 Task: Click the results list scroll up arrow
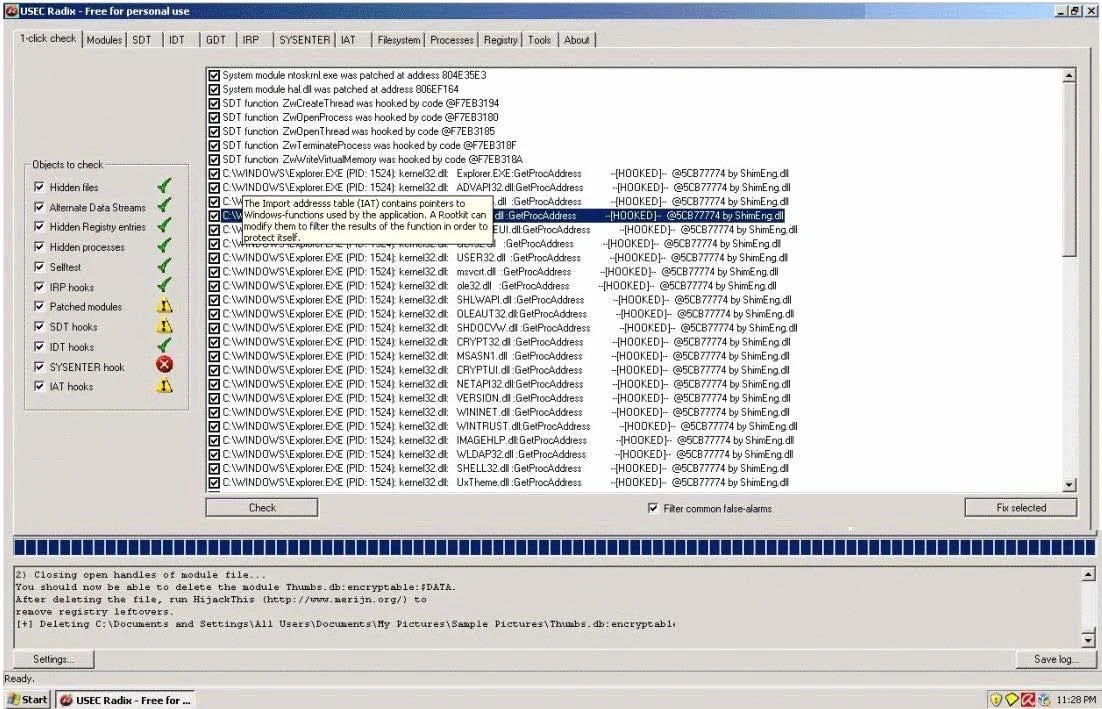click(x=1069, y=75)
